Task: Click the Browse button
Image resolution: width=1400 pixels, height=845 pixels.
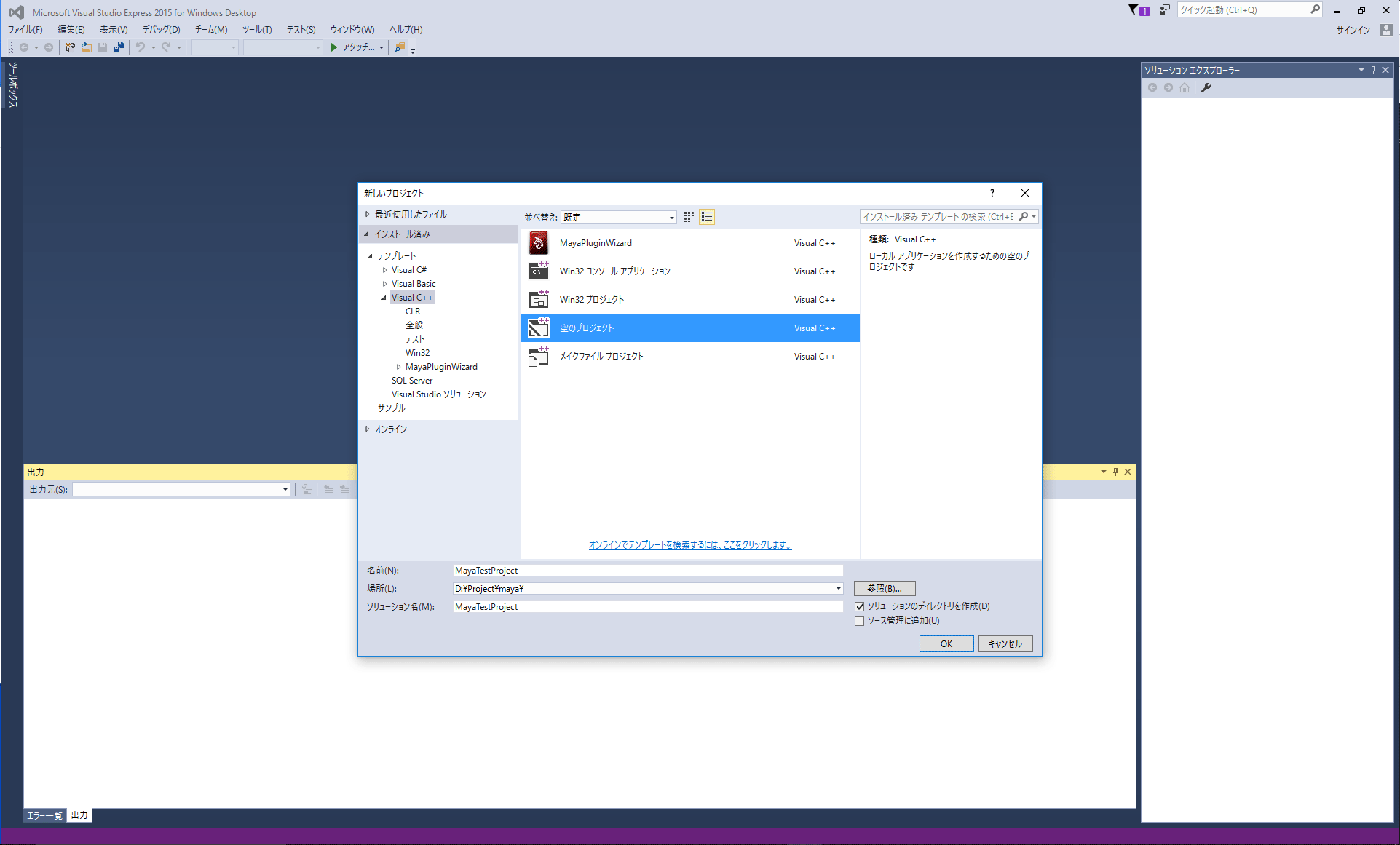Action: tap(884, 589)
